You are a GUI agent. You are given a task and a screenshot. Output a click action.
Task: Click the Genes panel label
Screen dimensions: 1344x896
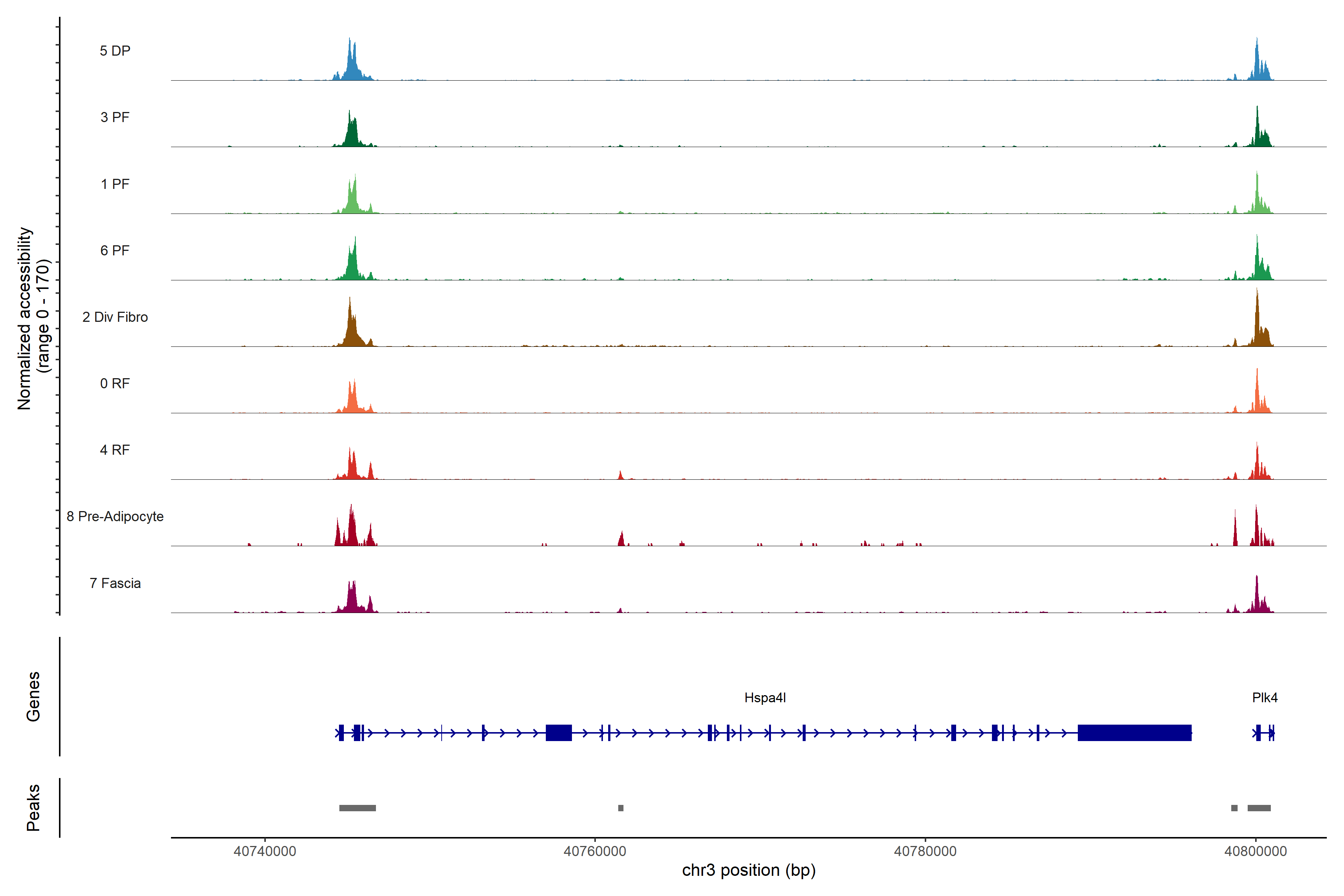point(33,697)
